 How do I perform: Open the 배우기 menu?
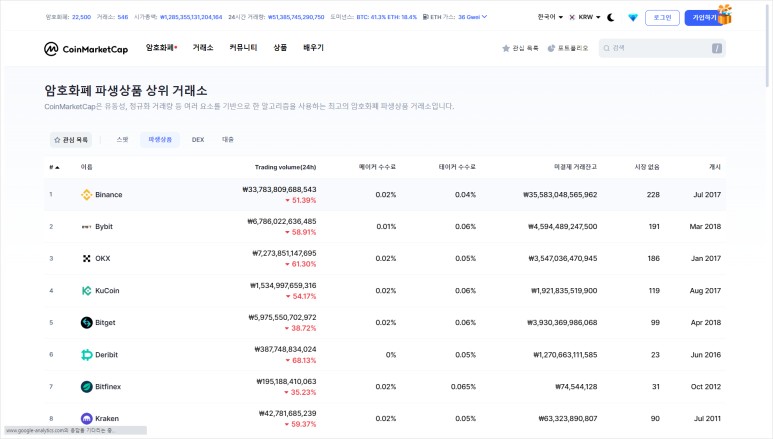313,47
